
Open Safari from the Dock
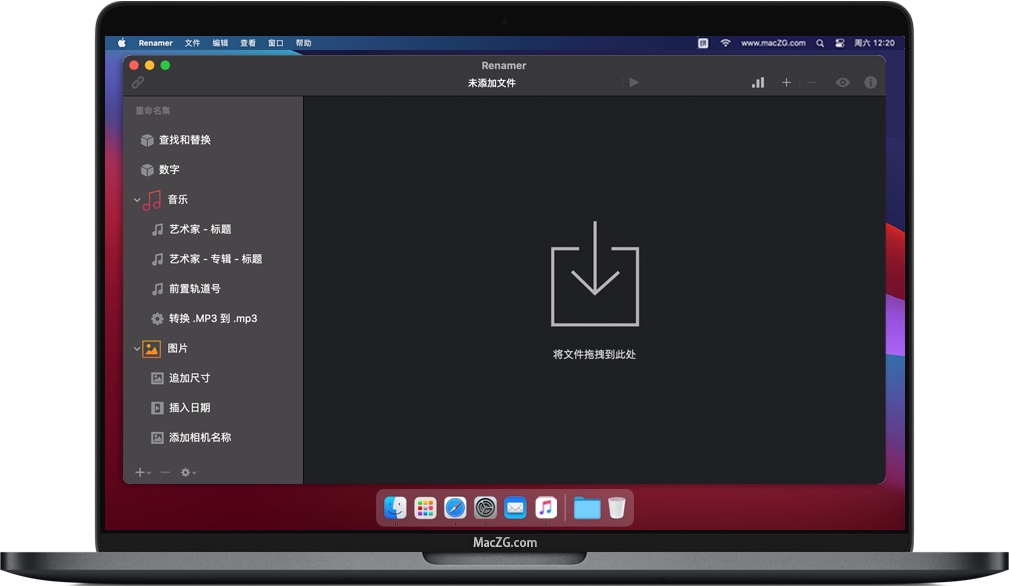(x=455, y=508)
